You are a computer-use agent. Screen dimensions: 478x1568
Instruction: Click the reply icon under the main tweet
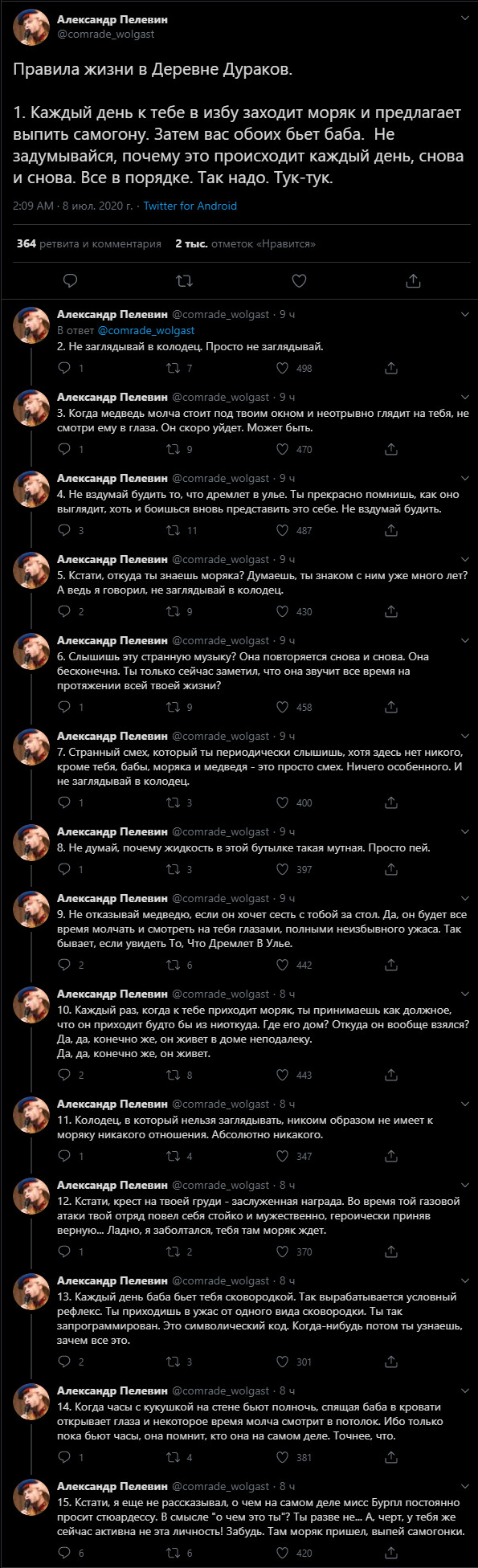click(70, 280)
